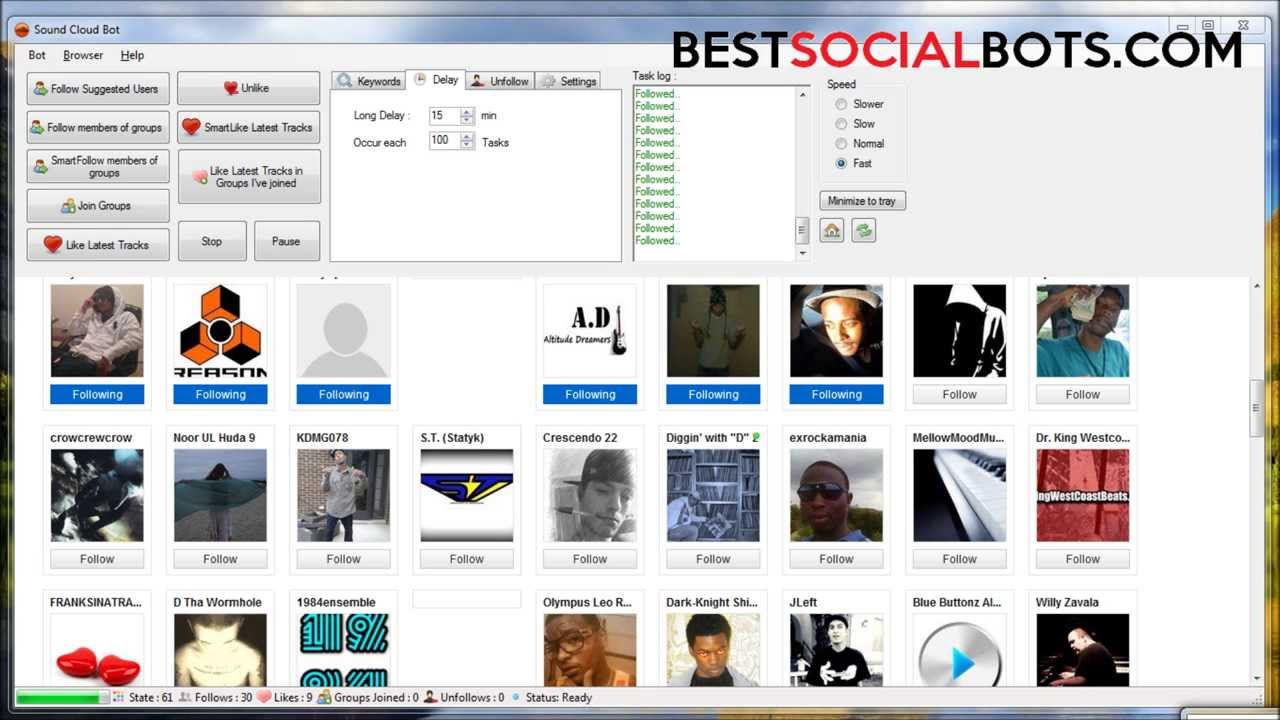Click the Likes heart icon in the status bar

coord(264,697)
